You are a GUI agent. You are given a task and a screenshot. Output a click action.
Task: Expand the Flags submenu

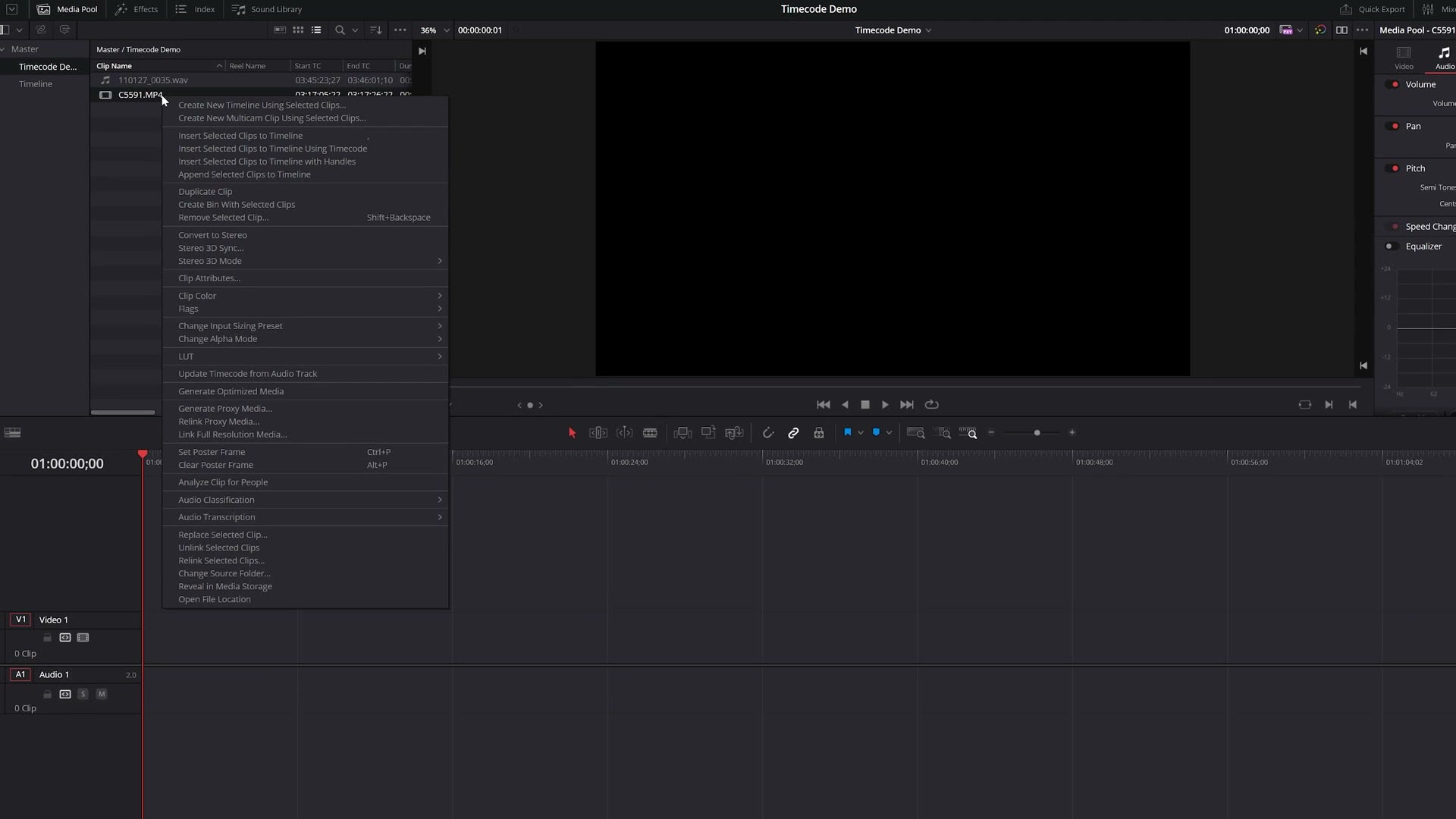(305, 309)
